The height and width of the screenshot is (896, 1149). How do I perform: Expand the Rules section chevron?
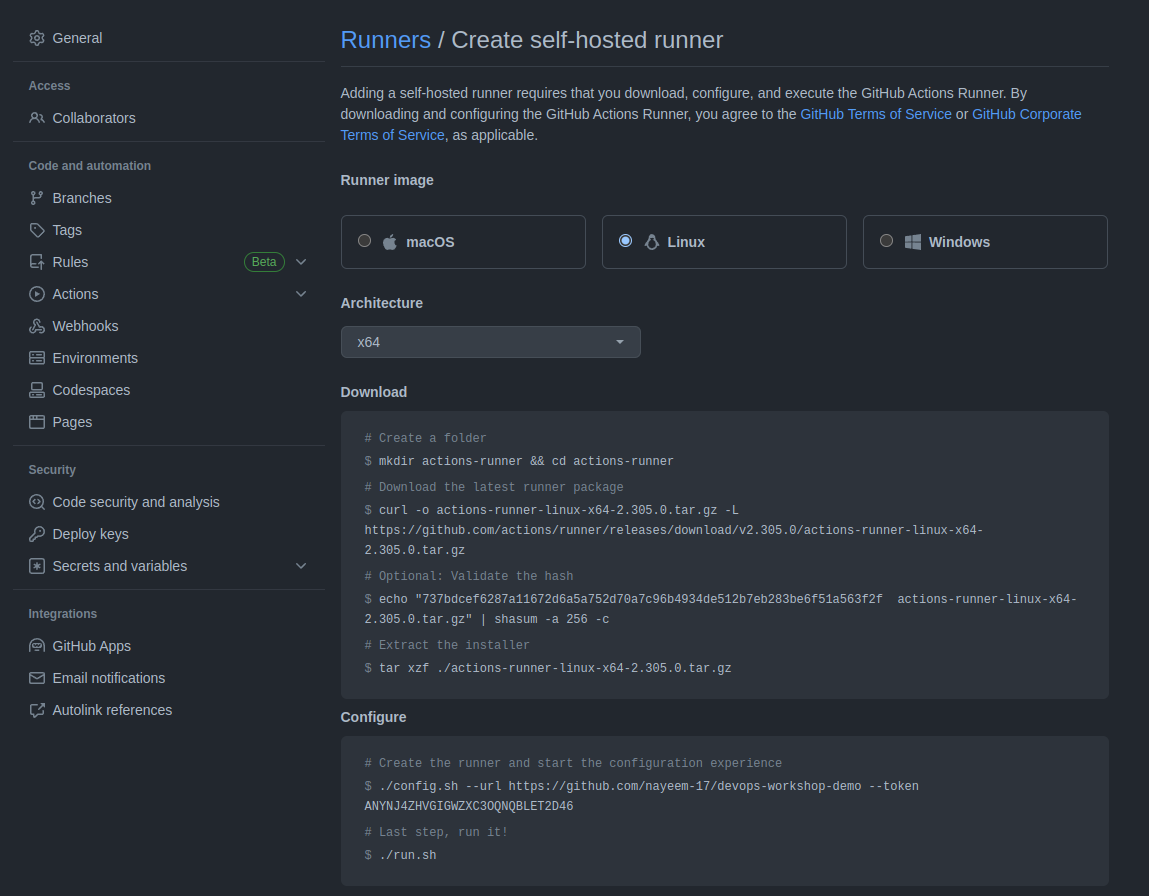300,262
